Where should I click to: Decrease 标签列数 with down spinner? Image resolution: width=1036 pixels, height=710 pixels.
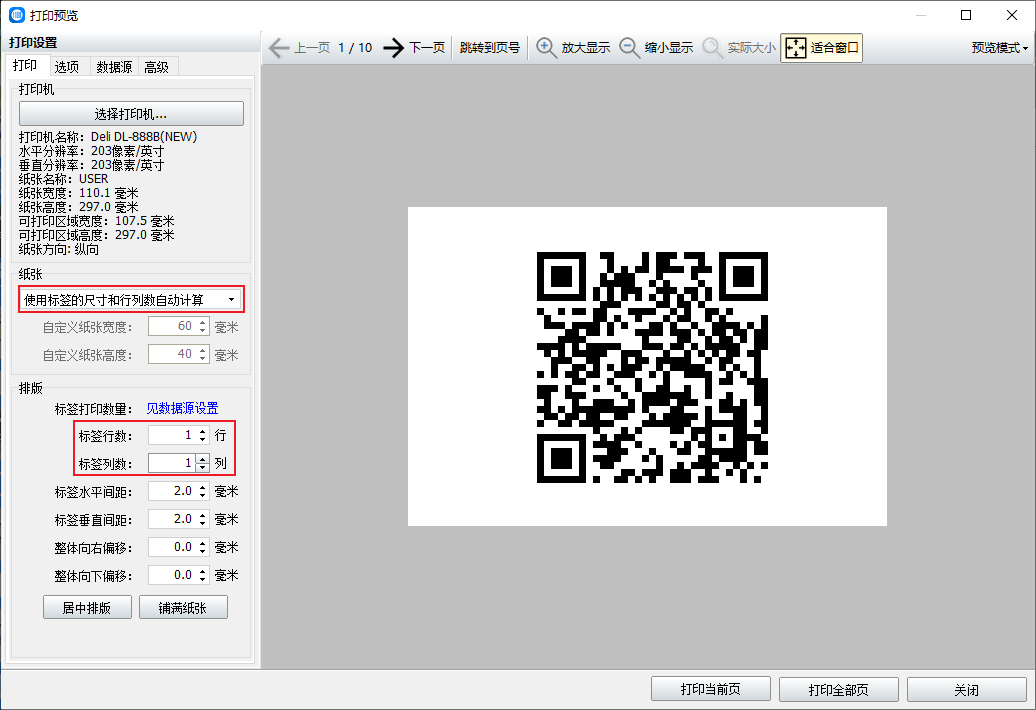click(203, 468)
